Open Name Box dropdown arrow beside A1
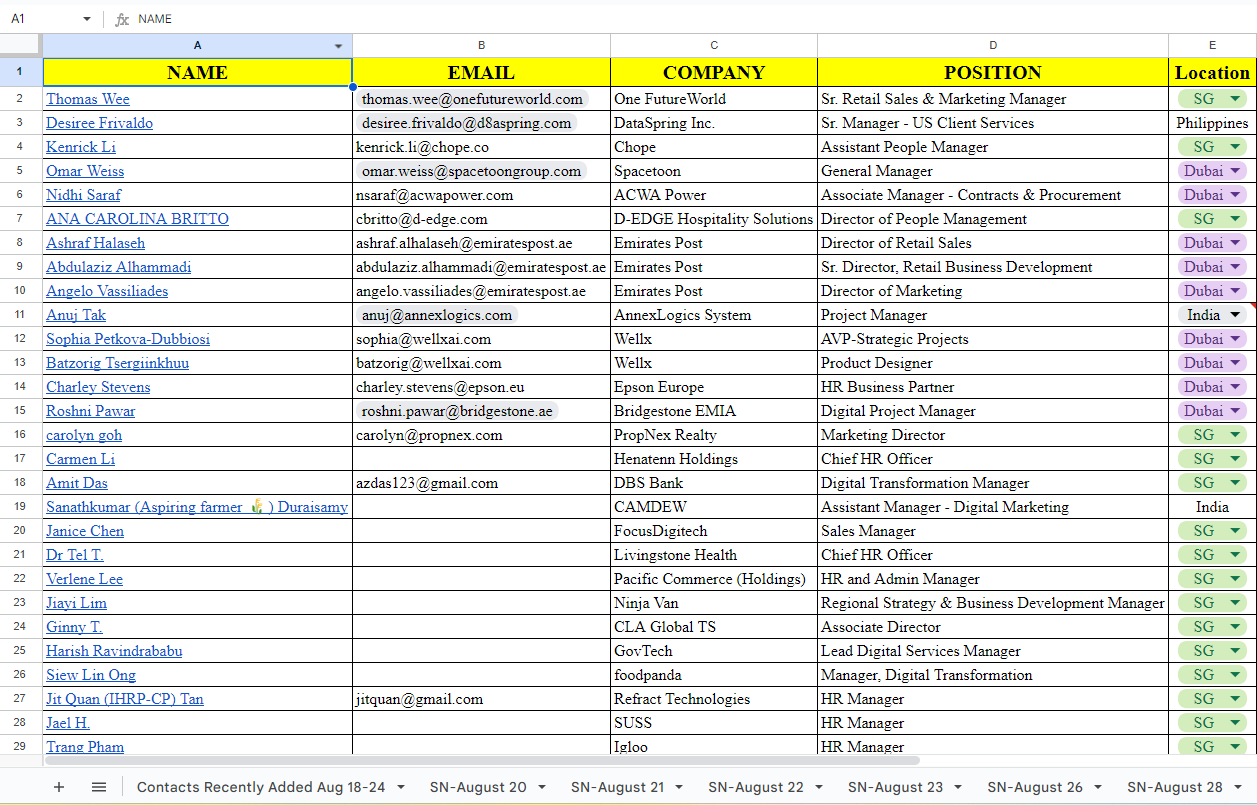This screenshot has width=1257, height=805. point(86,19)
